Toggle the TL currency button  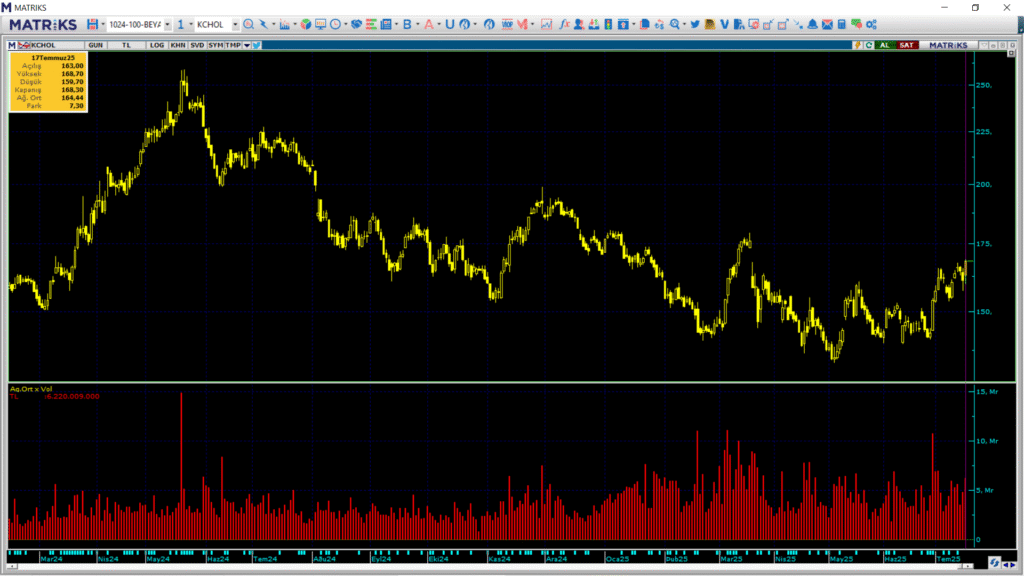click(x=126, y=45)
